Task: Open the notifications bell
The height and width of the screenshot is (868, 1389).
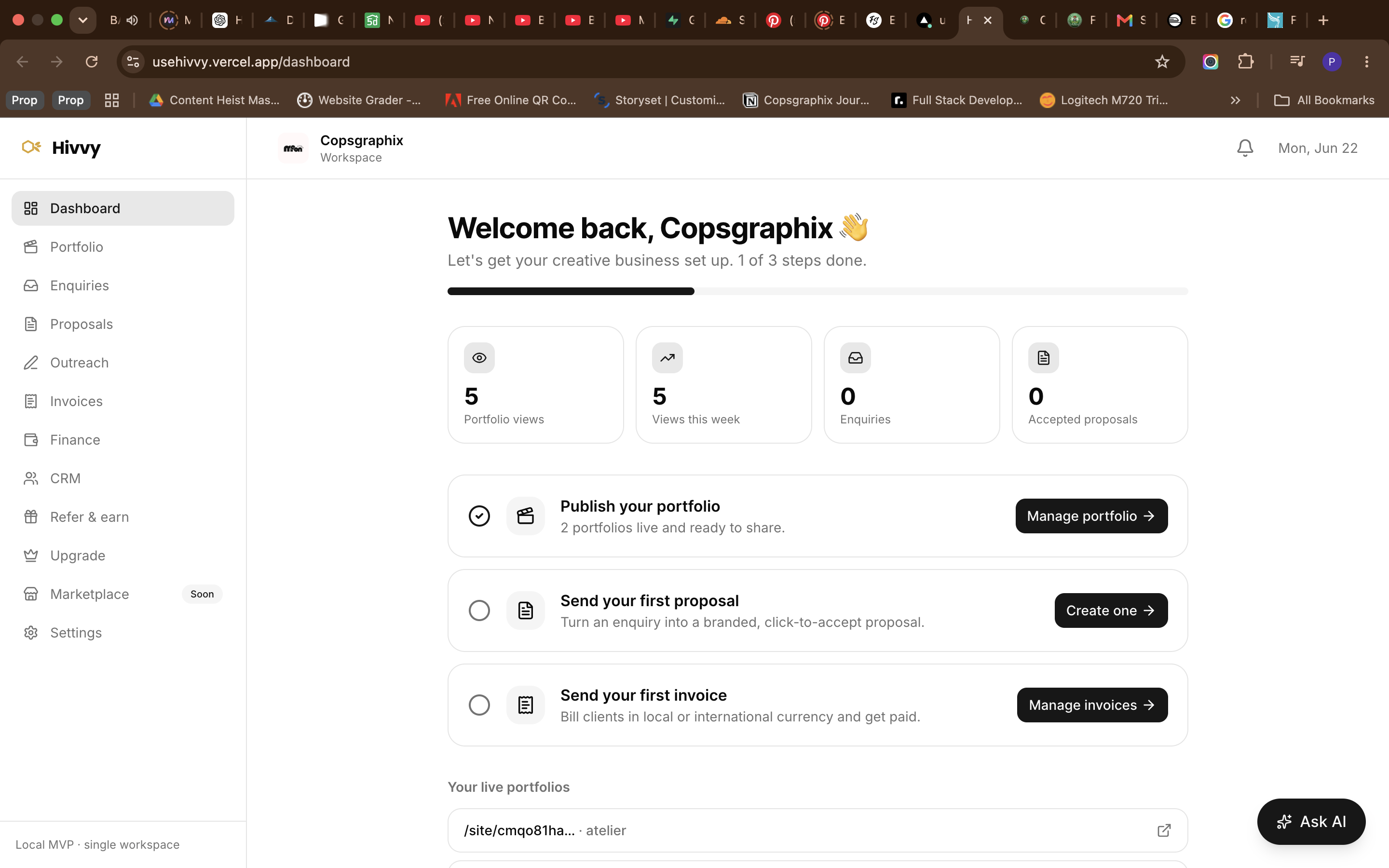Action: 1244,148
